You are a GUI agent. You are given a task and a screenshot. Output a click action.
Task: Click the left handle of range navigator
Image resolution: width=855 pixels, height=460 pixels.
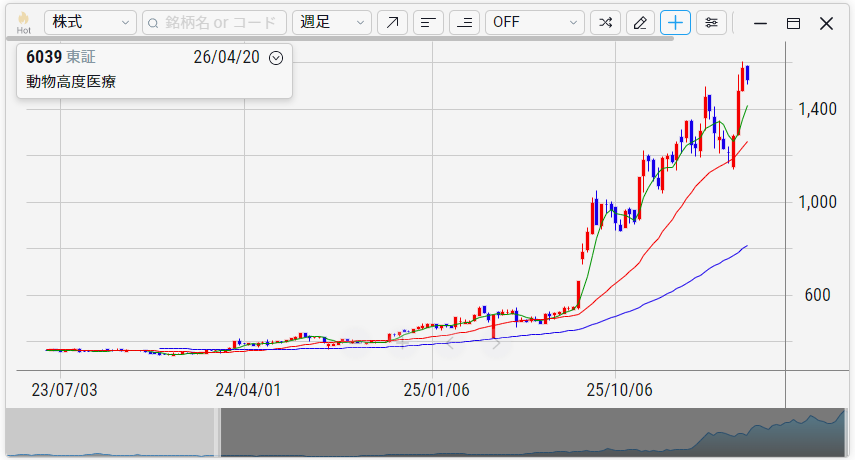point(217,433)
